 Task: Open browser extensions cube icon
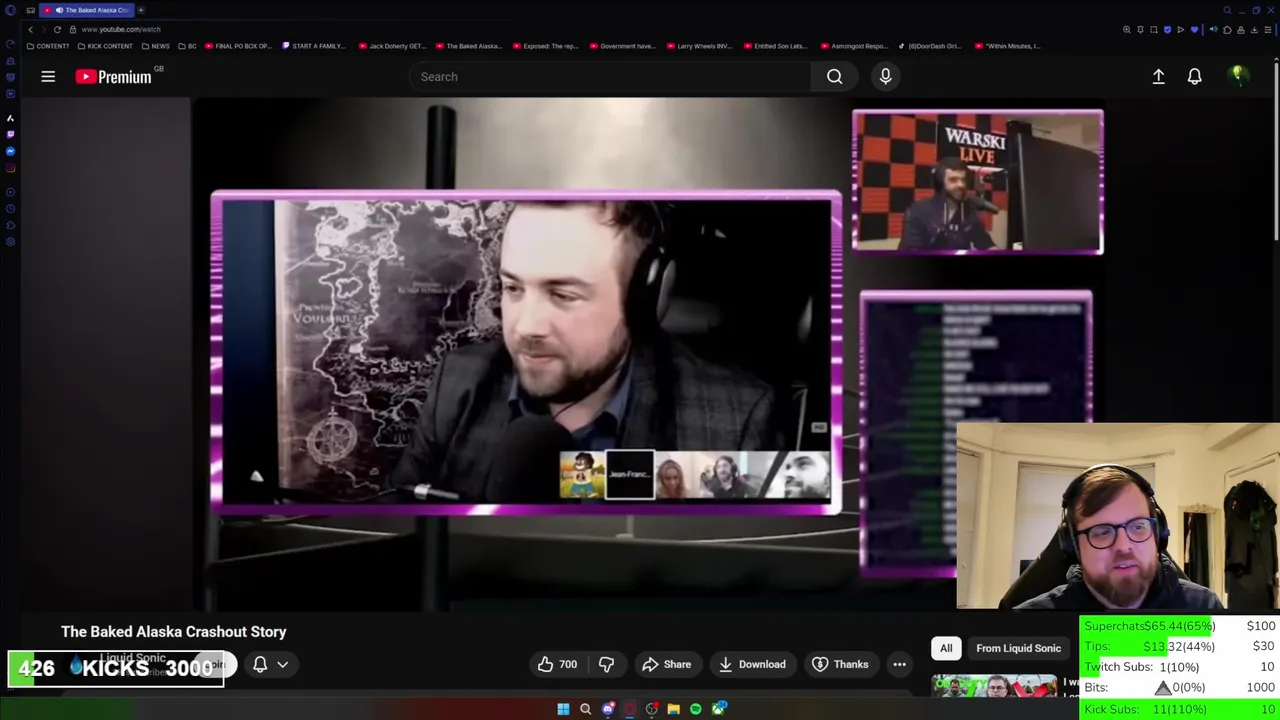[1227, 30]
